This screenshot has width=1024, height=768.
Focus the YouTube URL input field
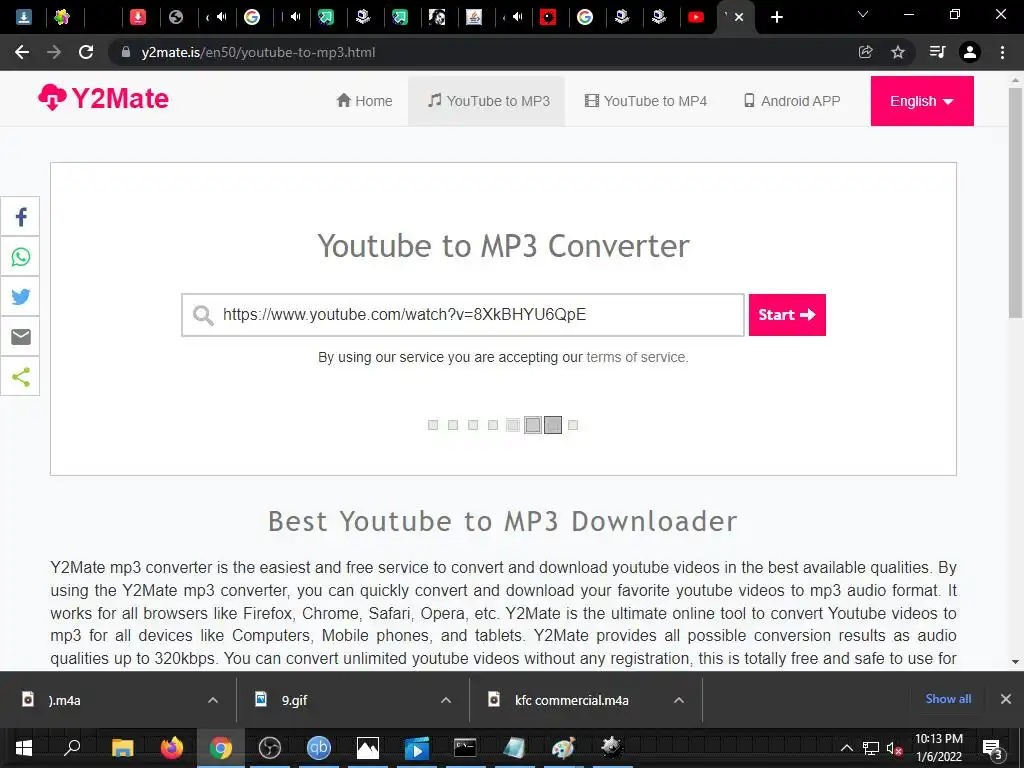(463, 315)
